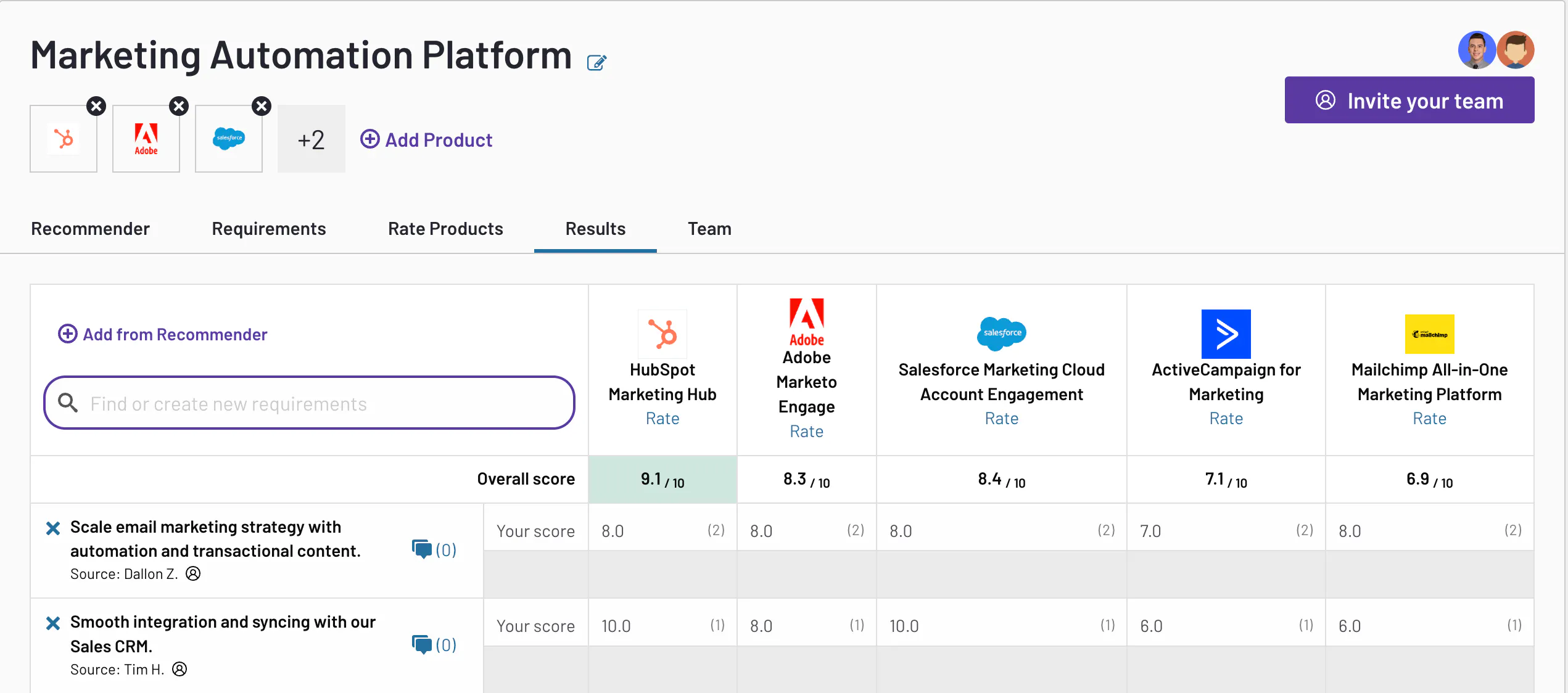The image size is (1568, 693).
Task: Click the profile icon beside Dallon Z.
Action: coord(193,573)
